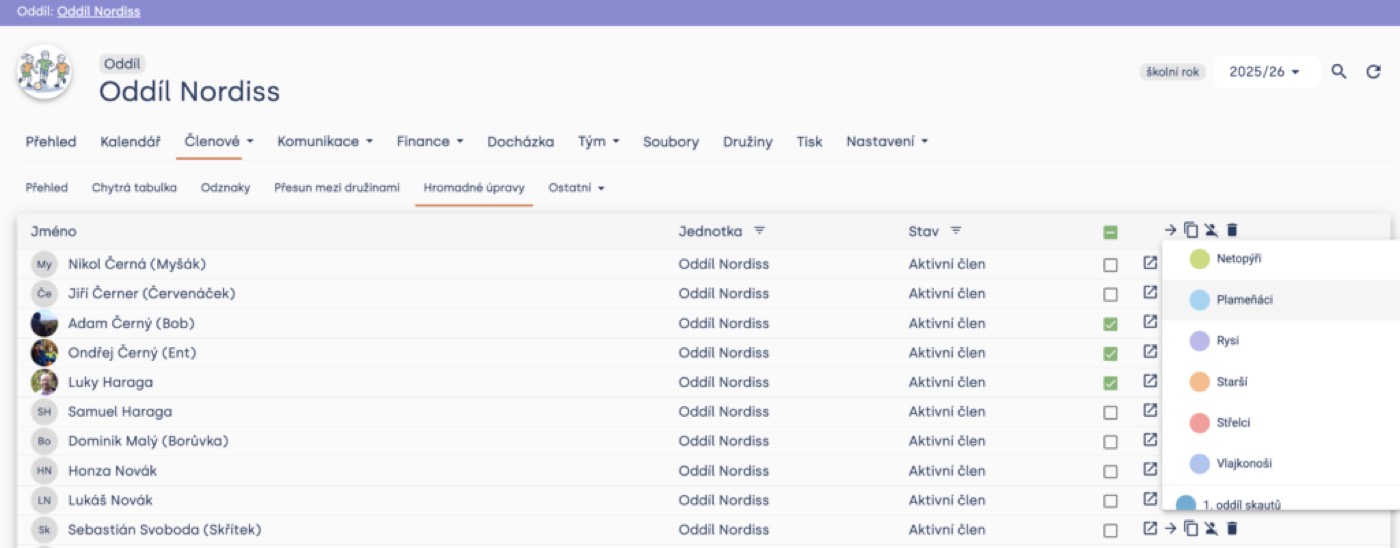Choose Starší from the group list
The height and width of the screenshot is (548, 1400).
click(x=1281, y=382)
